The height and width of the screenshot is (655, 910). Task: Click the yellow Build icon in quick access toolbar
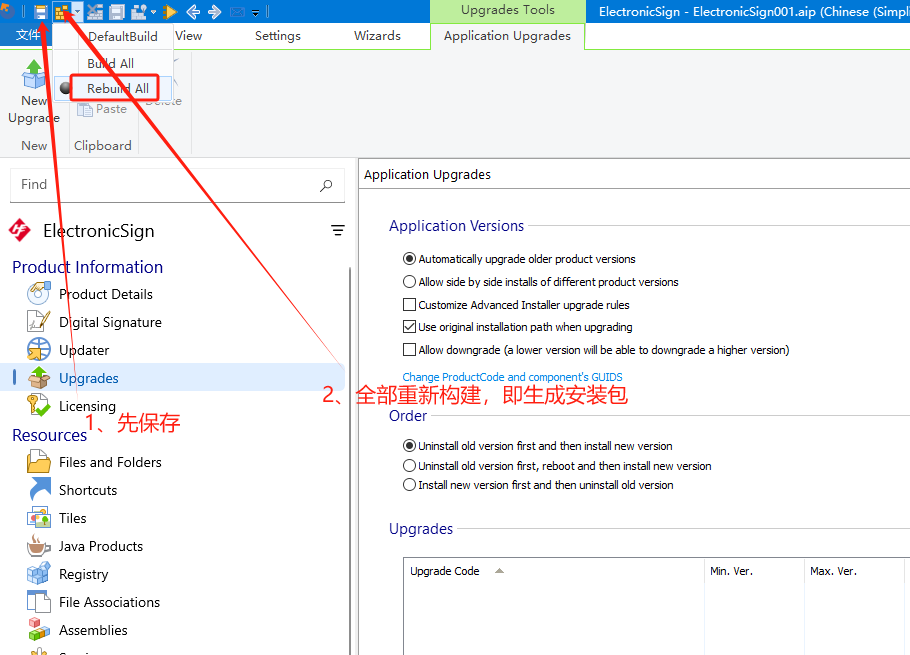[61, 12]
